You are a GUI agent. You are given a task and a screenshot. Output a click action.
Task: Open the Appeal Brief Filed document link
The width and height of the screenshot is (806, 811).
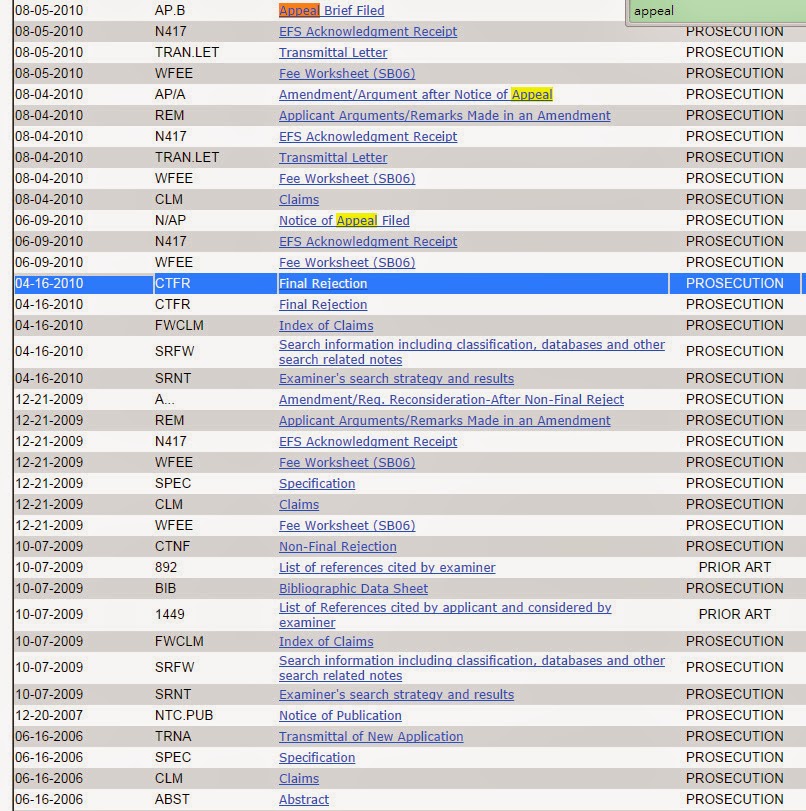tap(331, 10)
